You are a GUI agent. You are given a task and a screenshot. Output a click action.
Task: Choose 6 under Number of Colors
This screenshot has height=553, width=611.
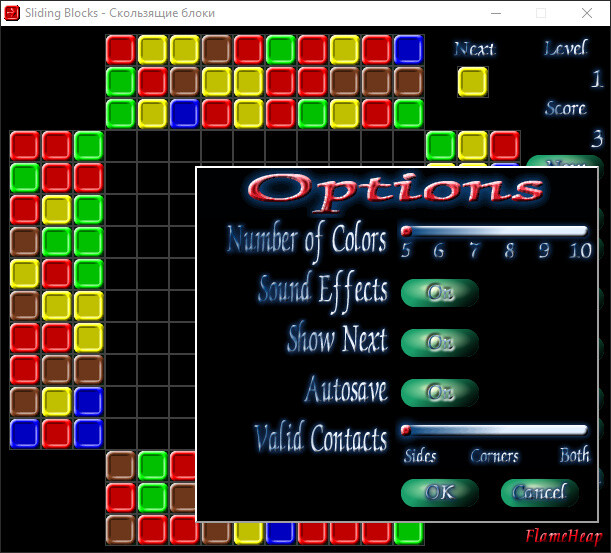pos(439,251)
